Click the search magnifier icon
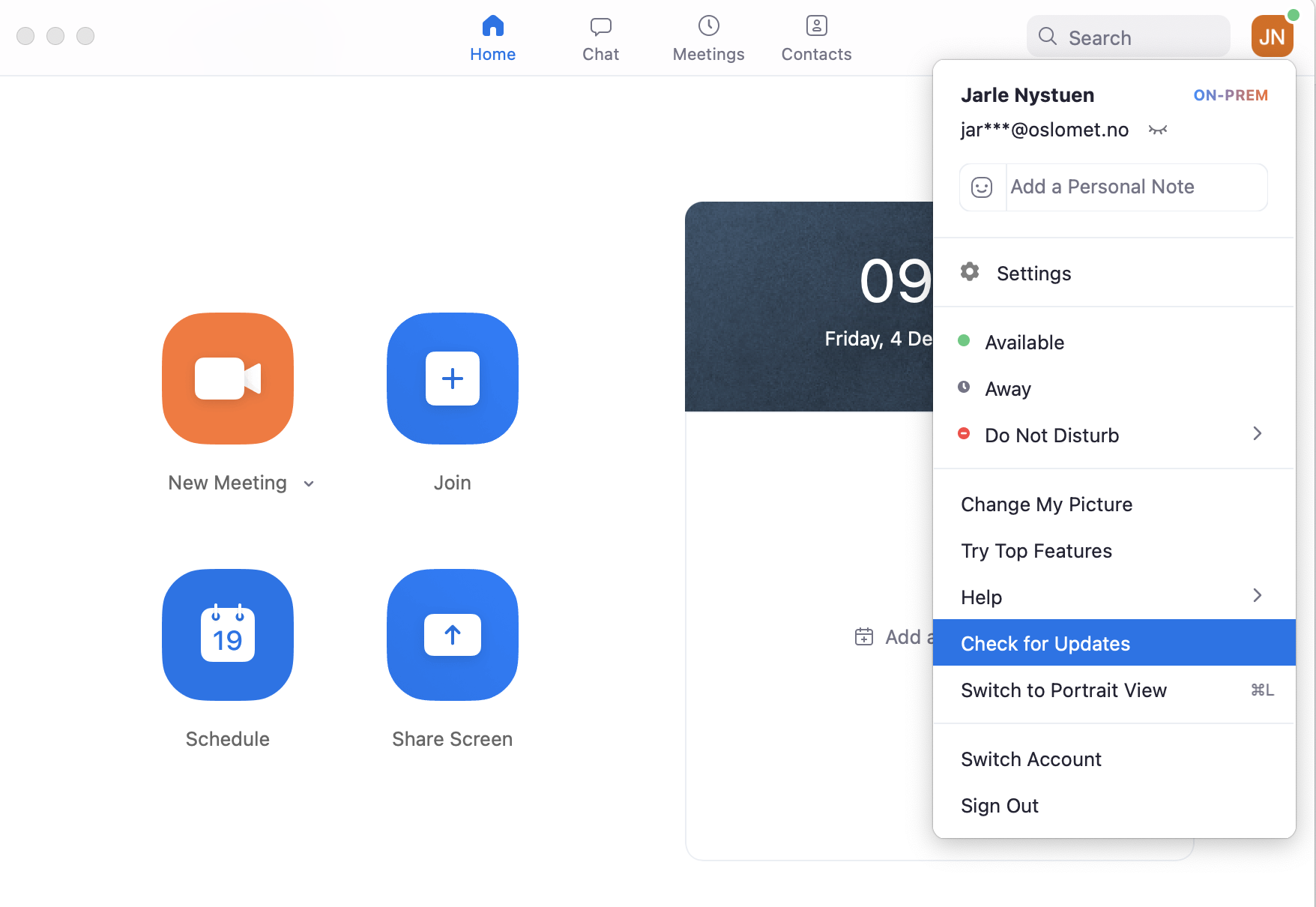1316x907 pixels. (1048, 37)
